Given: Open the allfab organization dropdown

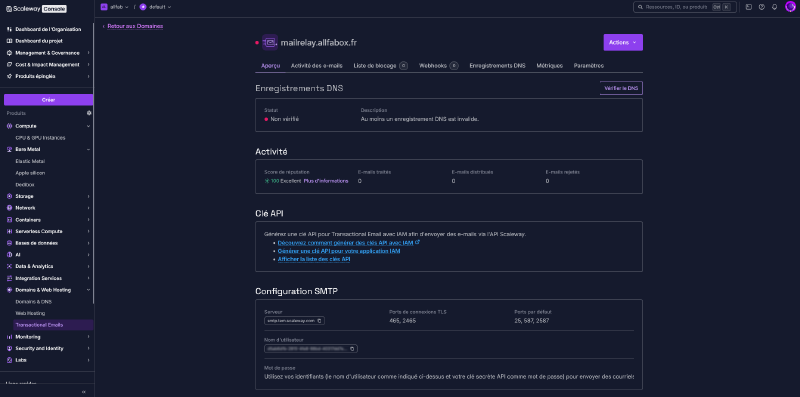Looking at the screenshot, I should point(114,7).
